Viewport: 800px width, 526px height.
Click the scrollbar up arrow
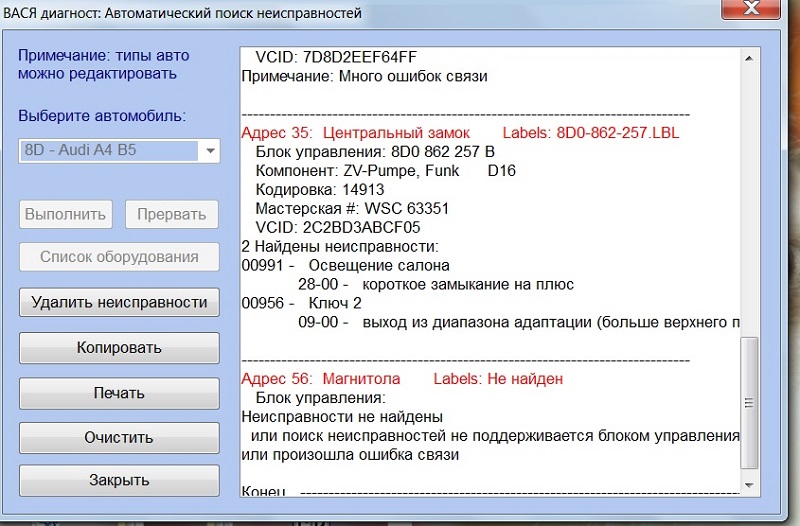749,58
